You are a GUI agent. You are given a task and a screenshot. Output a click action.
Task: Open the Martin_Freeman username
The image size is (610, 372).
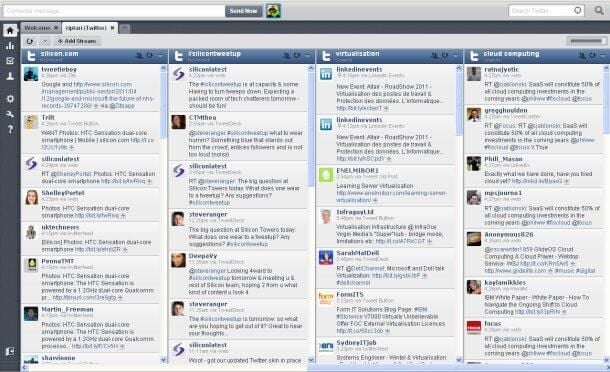(x=67, y=310)
